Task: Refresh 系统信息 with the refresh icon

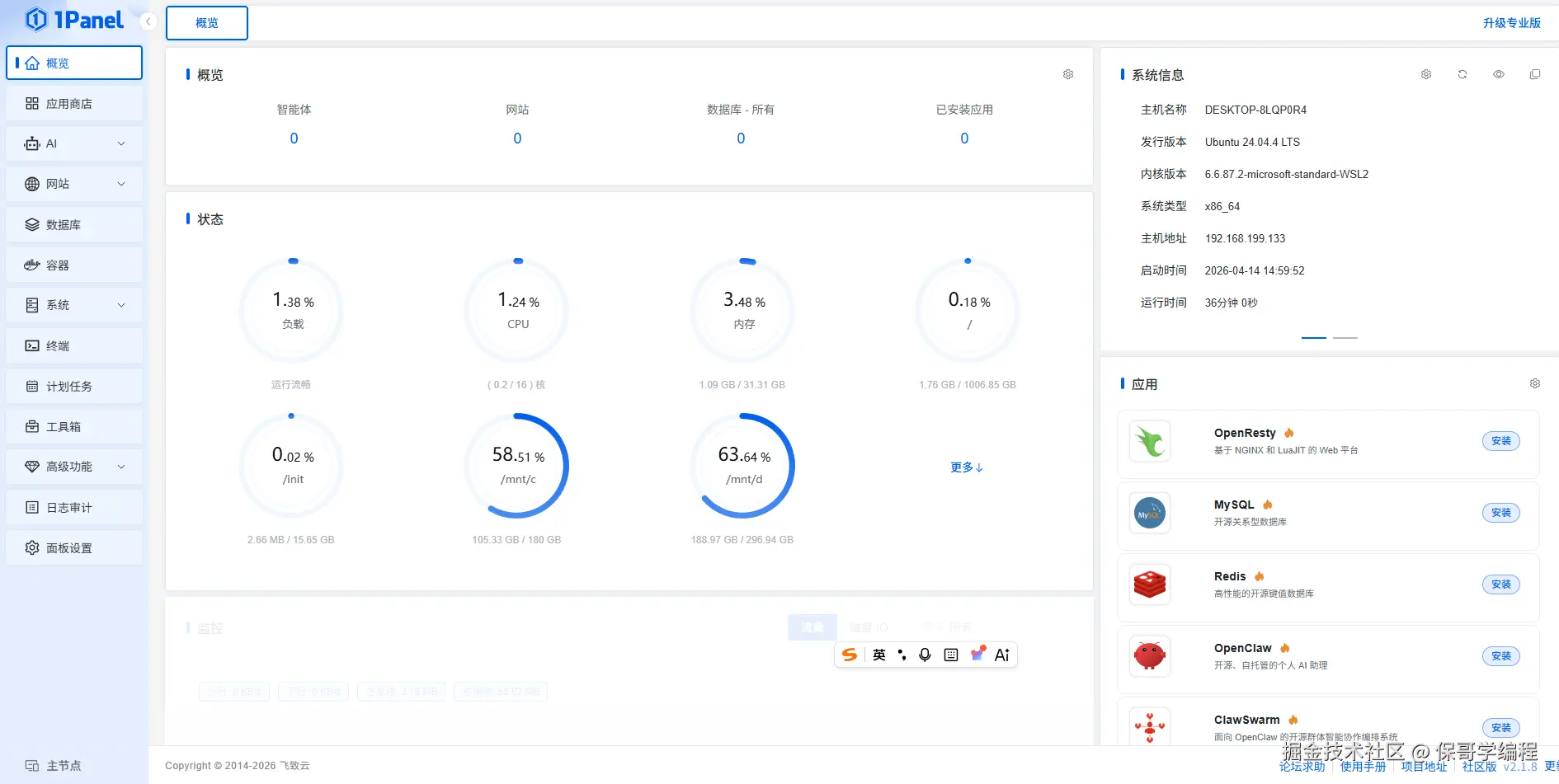Action: (1462, 74)
